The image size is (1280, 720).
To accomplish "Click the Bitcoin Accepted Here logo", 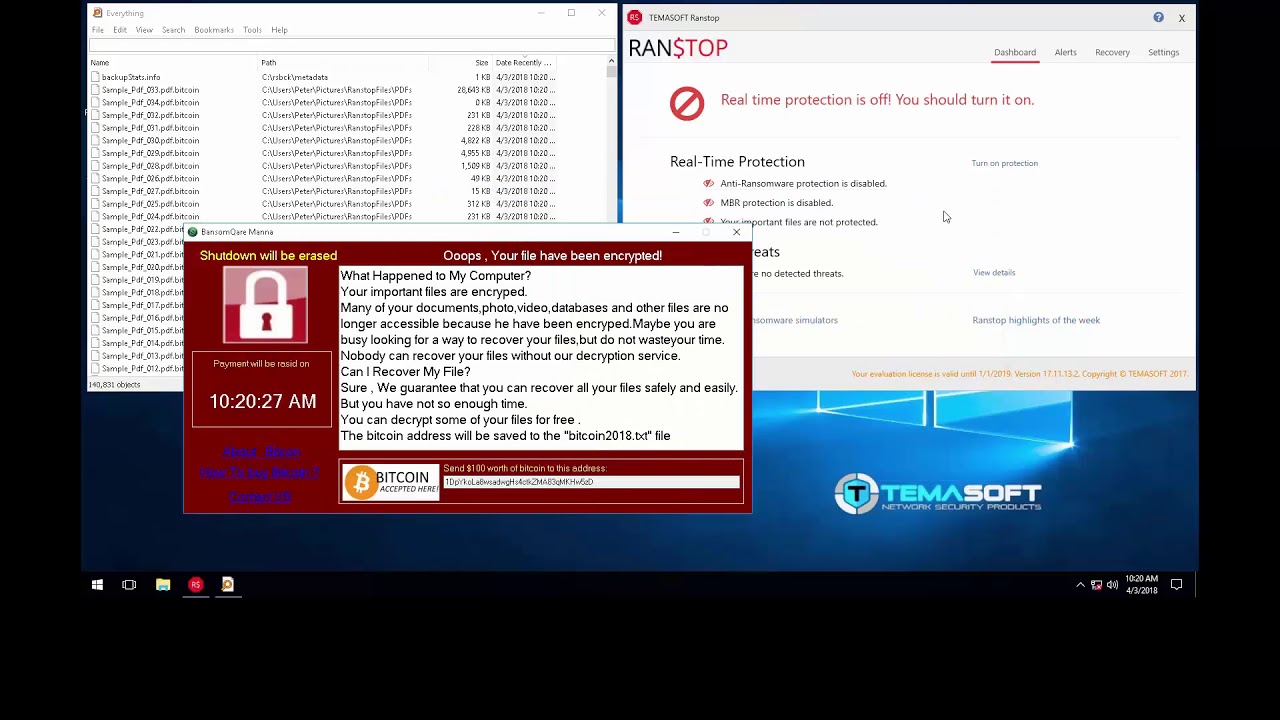I will click(391, 483).
